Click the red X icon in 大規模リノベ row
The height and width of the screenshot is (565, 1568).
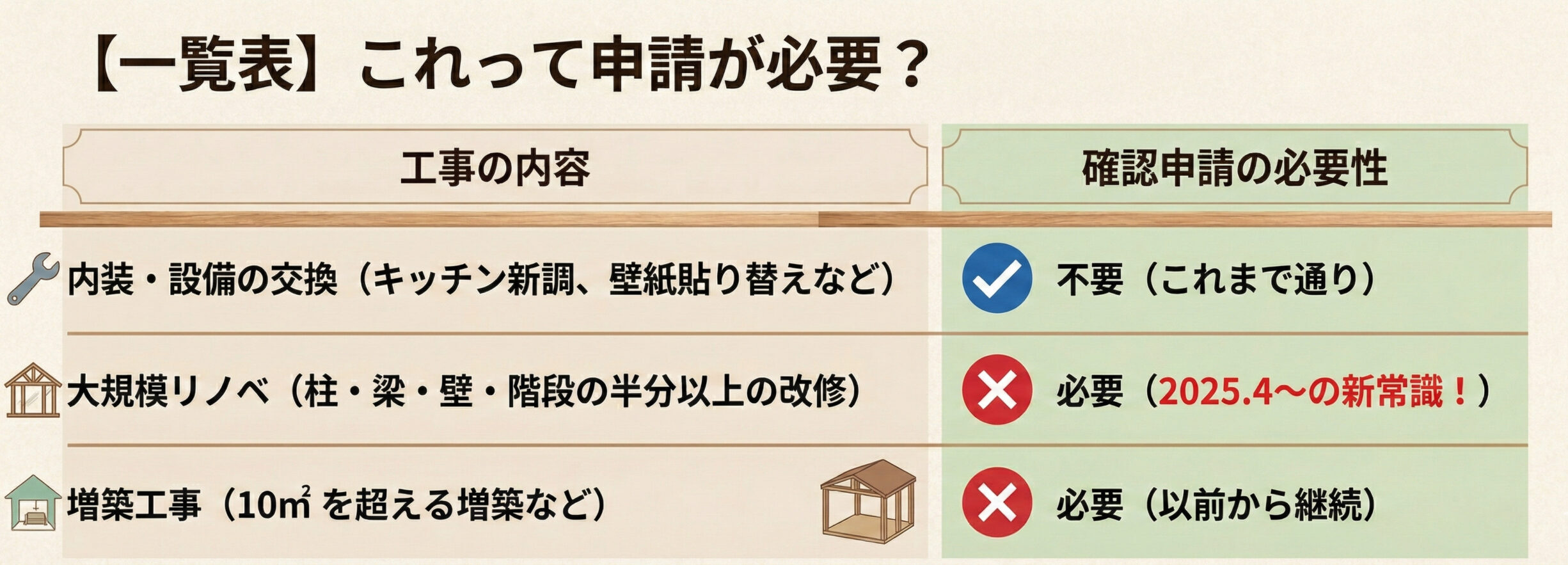(997, 390)
